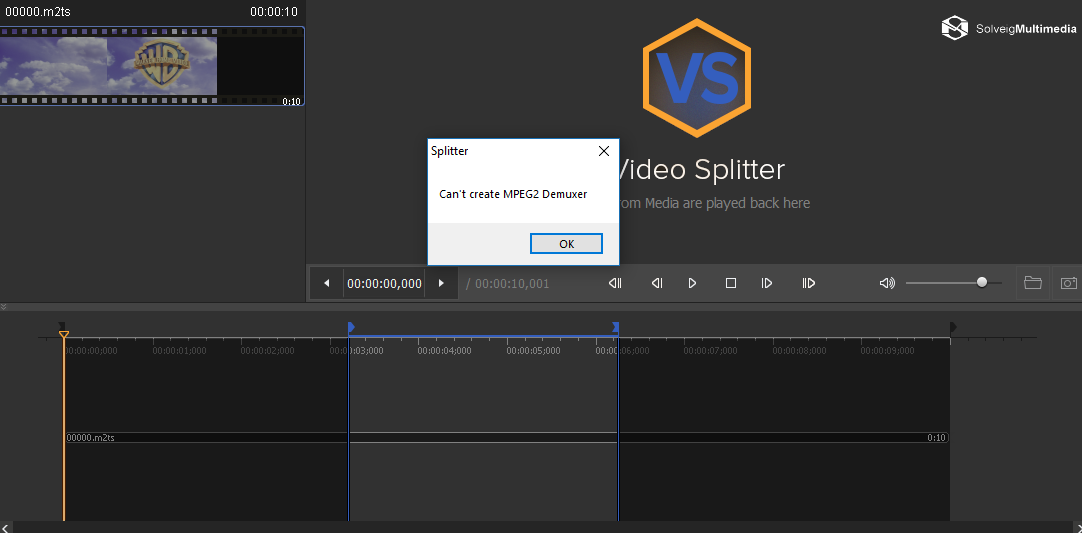
Task: Step back one frame
Action: click(657, 283)
